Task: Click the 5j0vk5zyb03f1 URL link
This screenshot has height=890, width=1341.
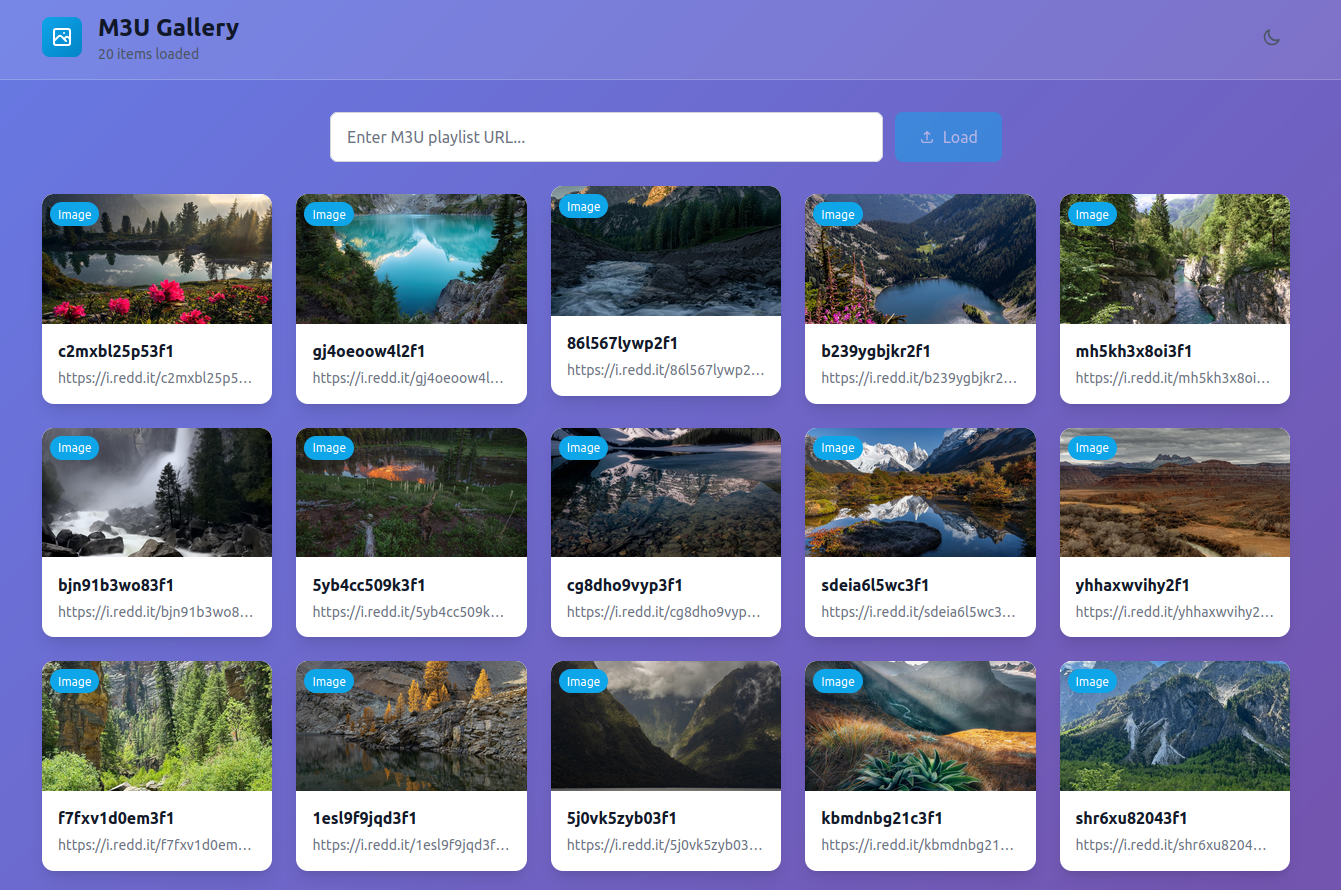Action: [x=664, y=845]
